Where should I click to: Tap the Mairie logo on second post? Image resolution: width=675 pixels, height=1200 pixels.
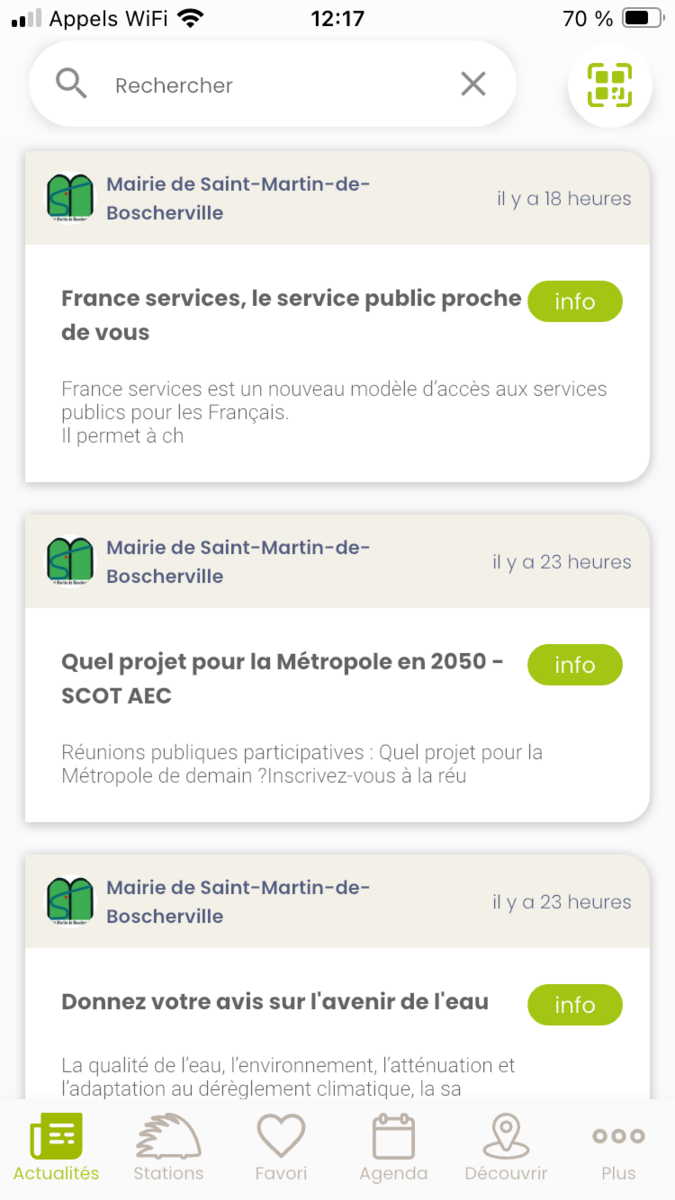(x=70, y=561)
